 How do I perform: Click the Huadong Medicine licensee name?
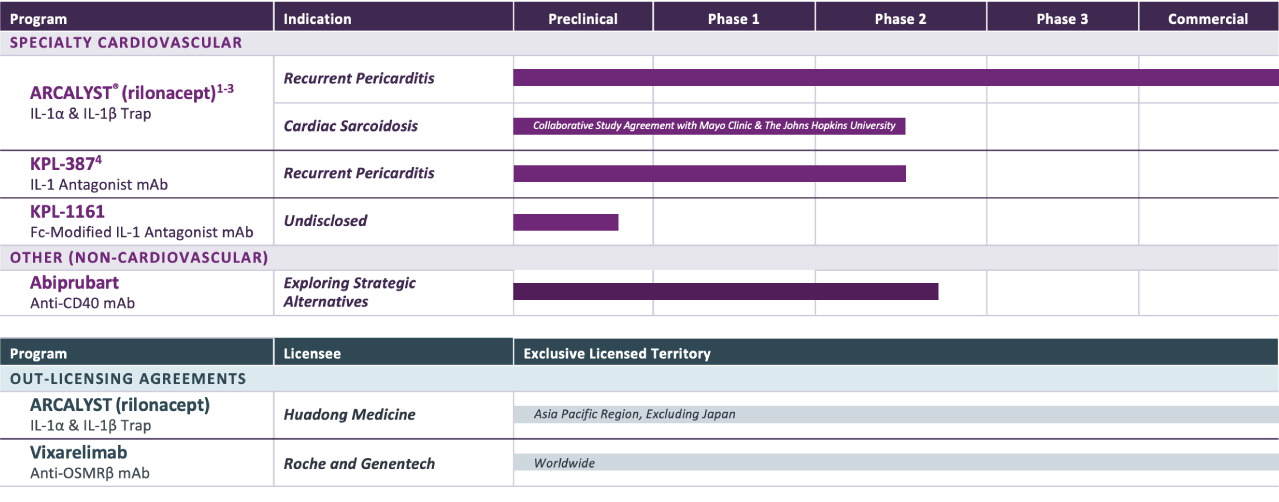click(350, 414)
